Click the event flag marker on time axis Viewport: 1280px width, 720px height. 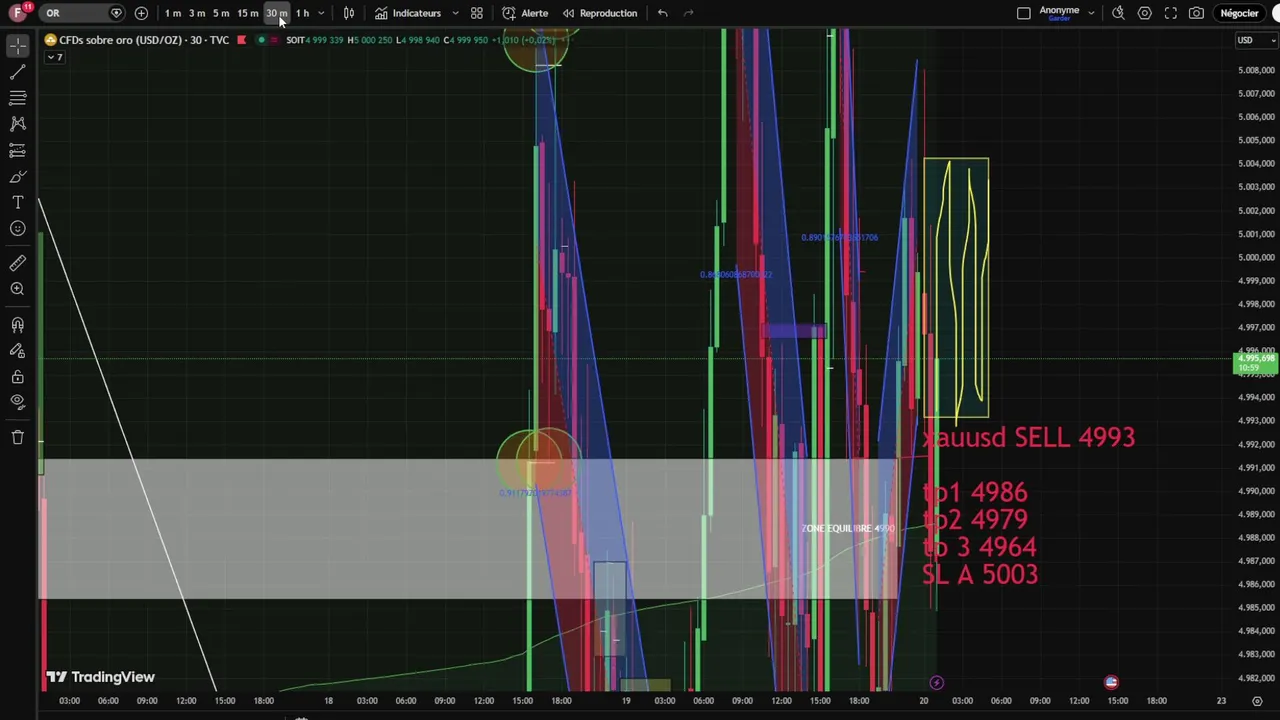(1111, 682)
